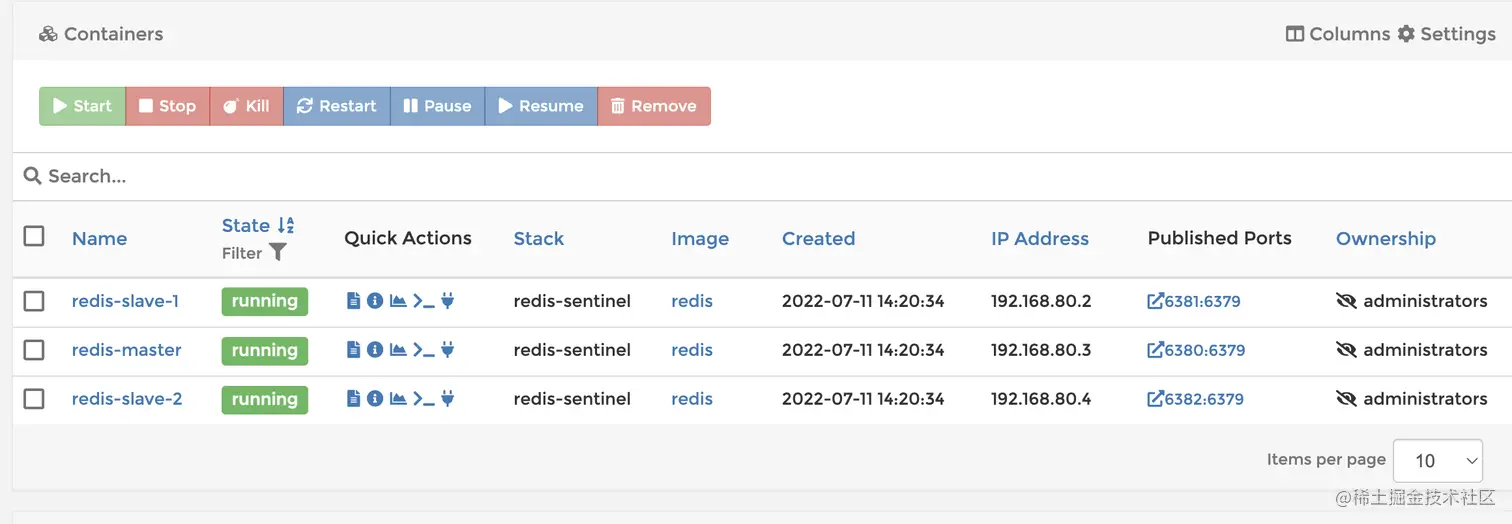Open logs icon for redis-slave-1

[353, 301]
